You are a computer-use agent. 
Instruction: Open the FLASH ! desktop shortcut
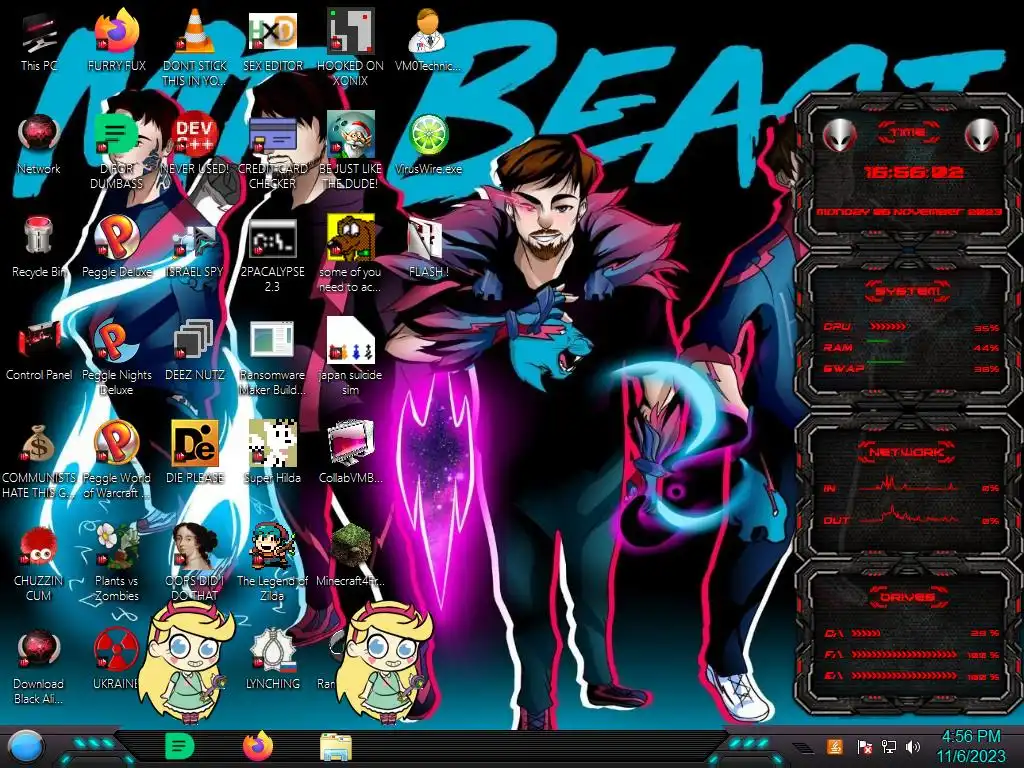tap(428, 248)
